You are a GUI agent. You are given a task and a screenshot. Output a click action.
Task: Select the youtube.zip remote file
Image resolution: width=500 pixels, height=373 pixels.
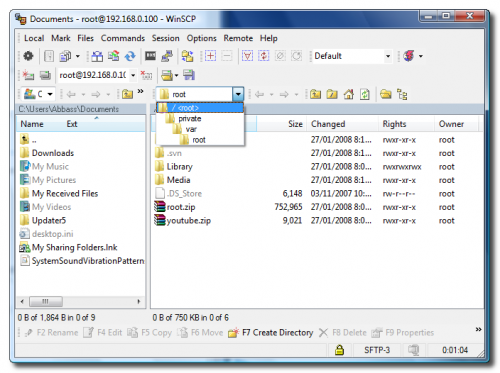183,221
